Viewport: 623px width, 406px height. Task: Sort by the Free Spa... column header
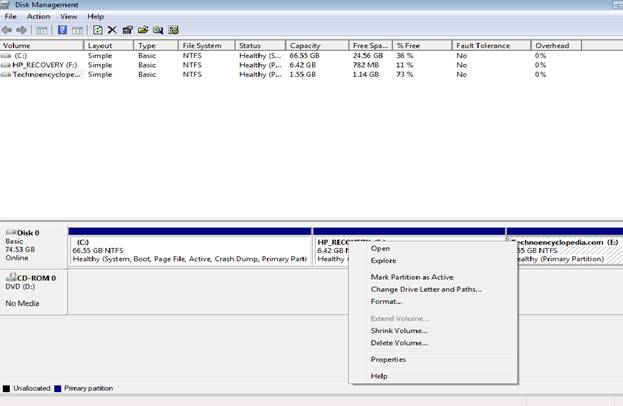371,45
